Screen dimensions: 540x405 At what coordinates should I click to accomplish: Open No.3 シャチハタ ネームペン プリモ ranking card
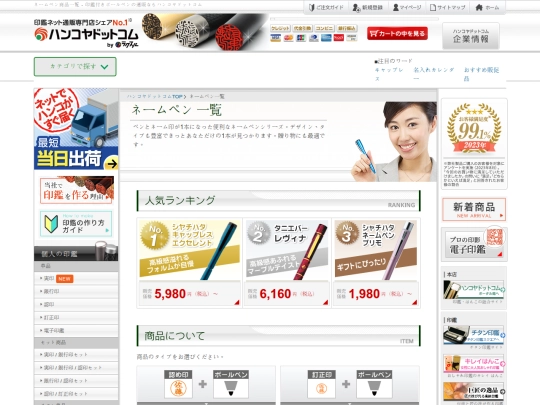click(376, 263)
